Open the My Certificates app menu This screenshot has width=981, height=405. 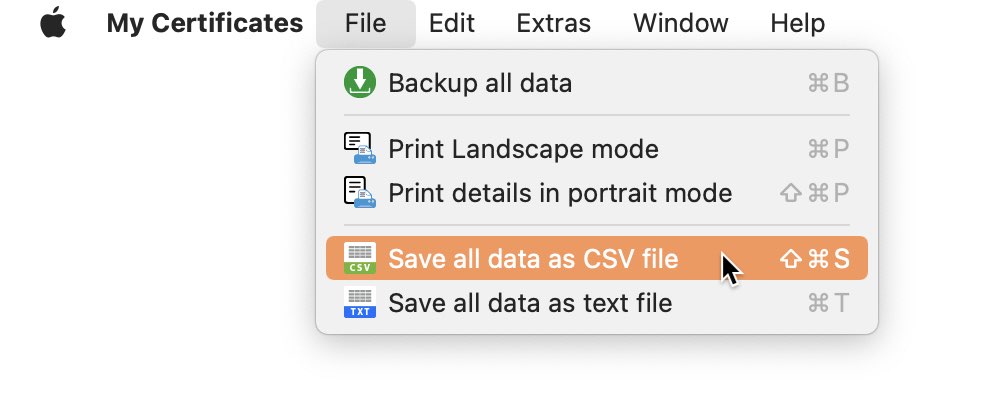tap(205, 23)
